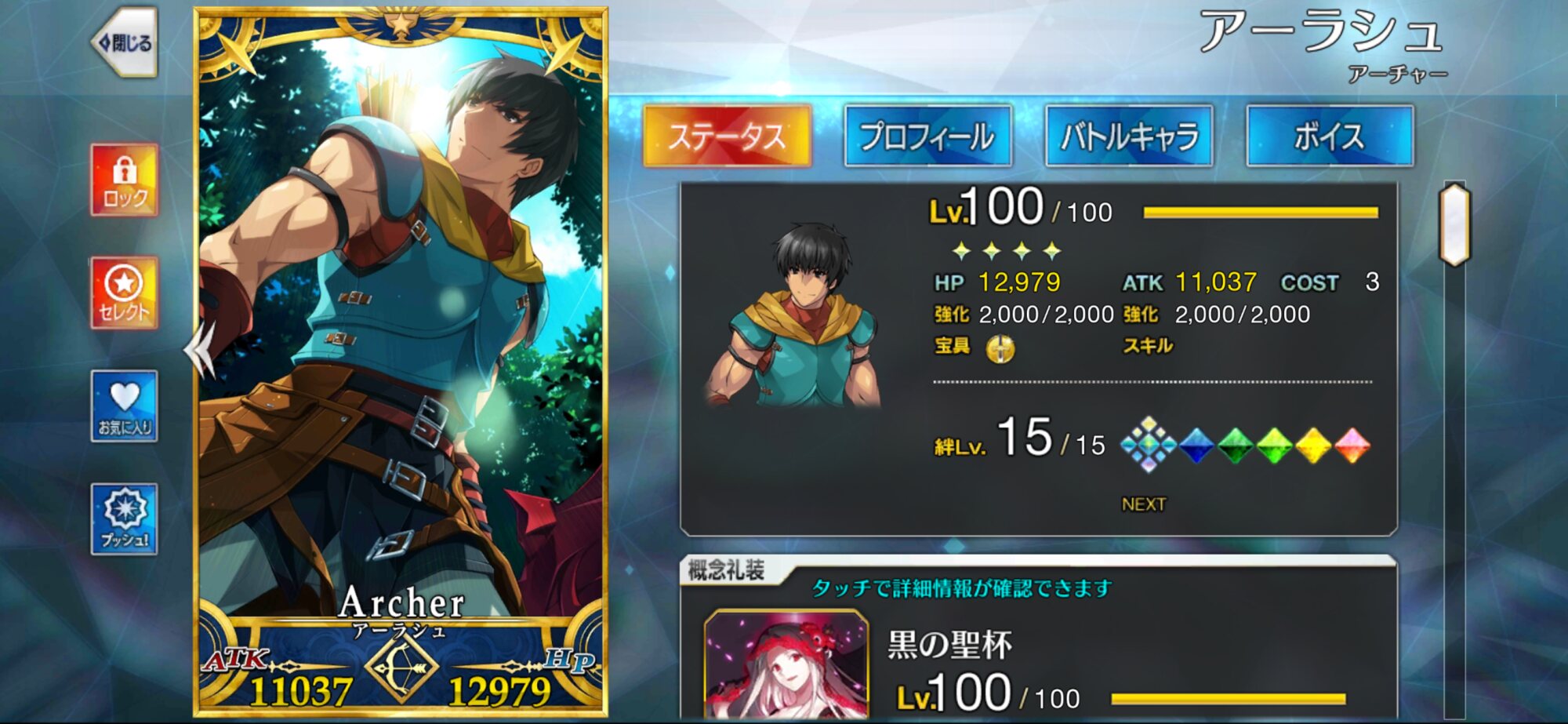Open the バトルキャラ tab
This screenshot has height=724, width=1568.
(x=1129, y=136)
